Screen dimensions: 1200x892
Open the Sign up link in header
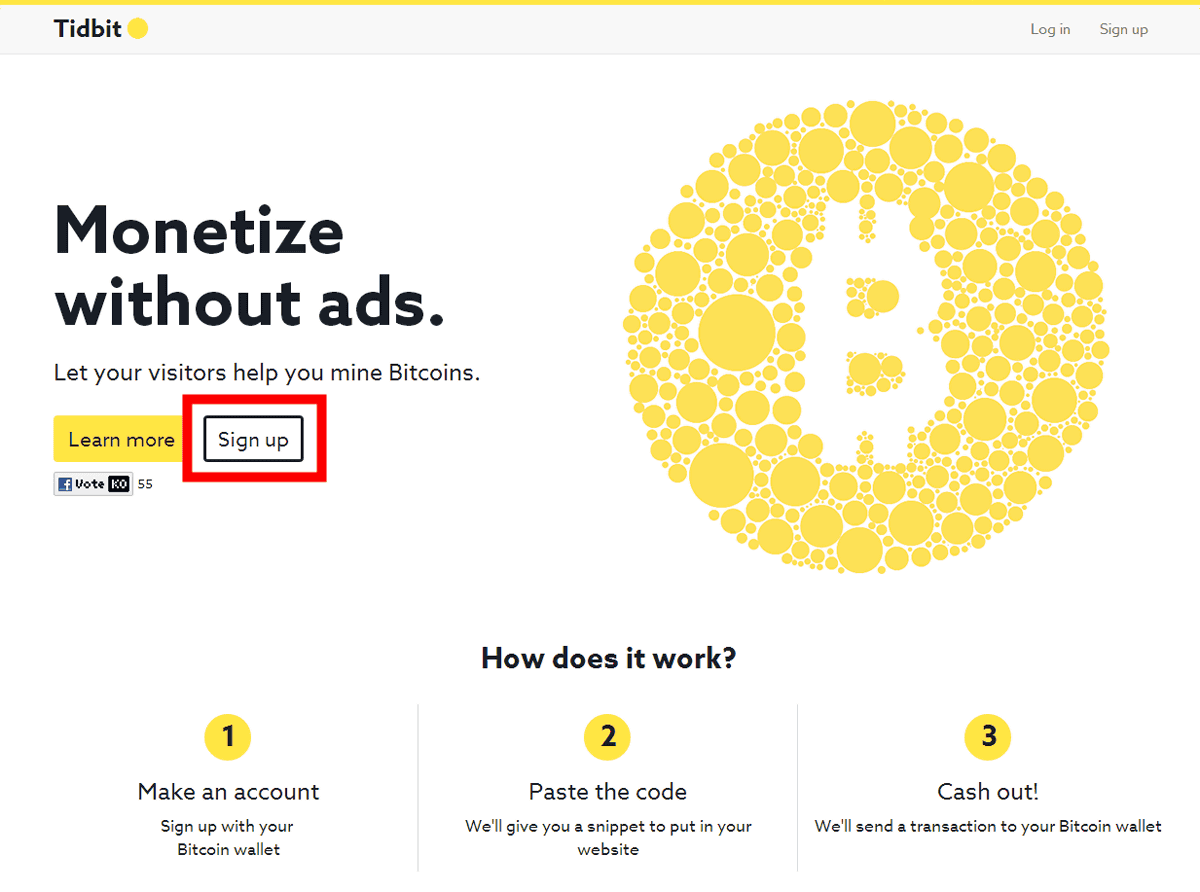pyautogui.click(x=1123, y=29)
